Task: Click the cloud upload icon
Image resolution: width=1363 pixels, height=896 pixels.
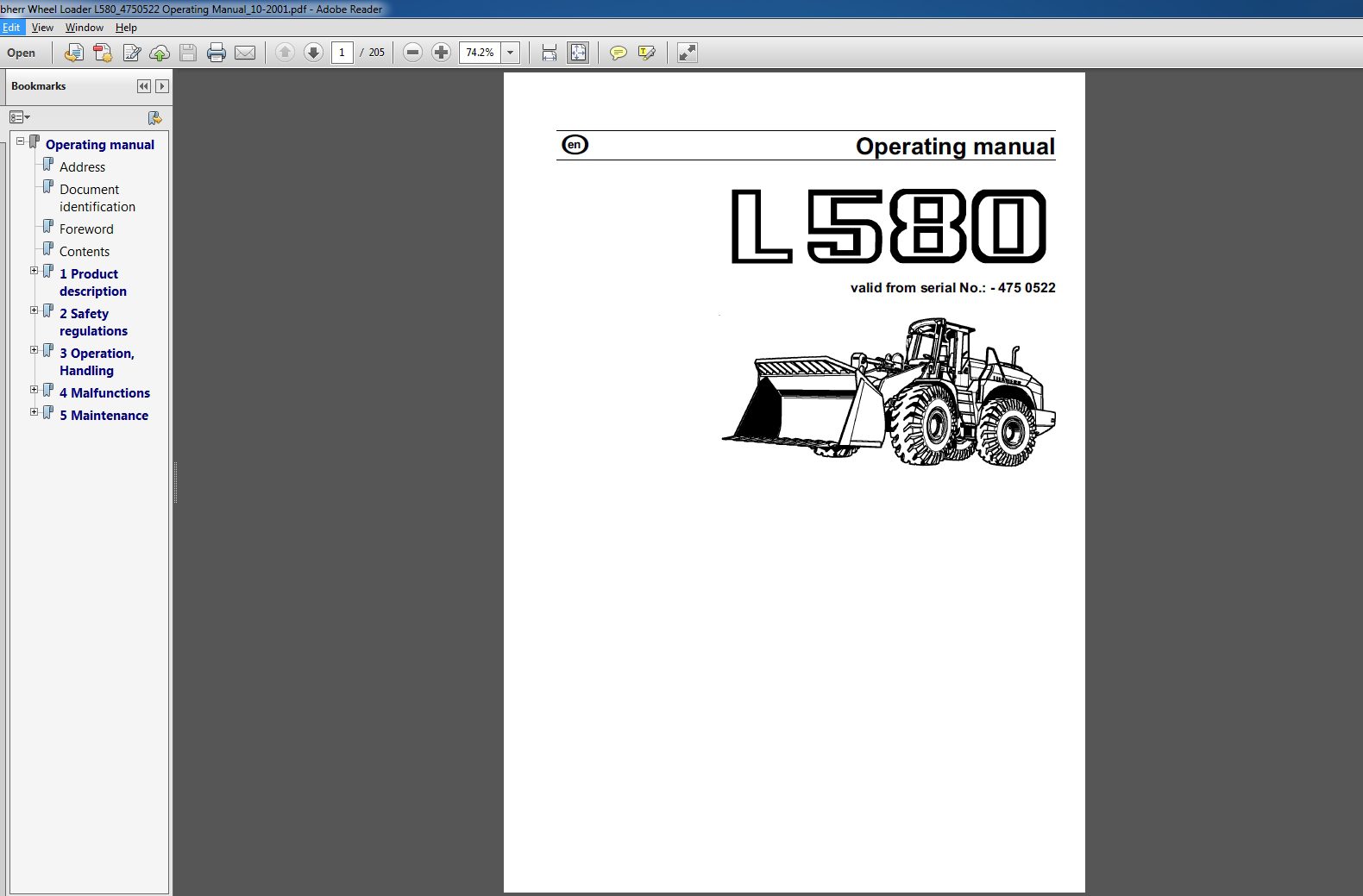Action: 160,53
